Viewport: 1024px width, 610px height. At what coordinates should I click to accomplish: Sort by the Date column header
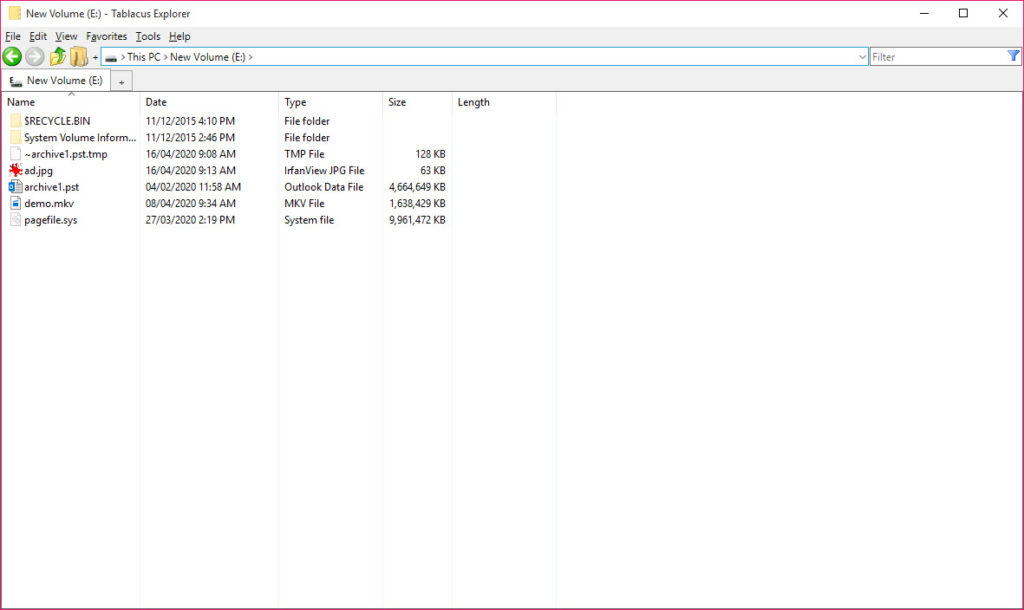209,102
